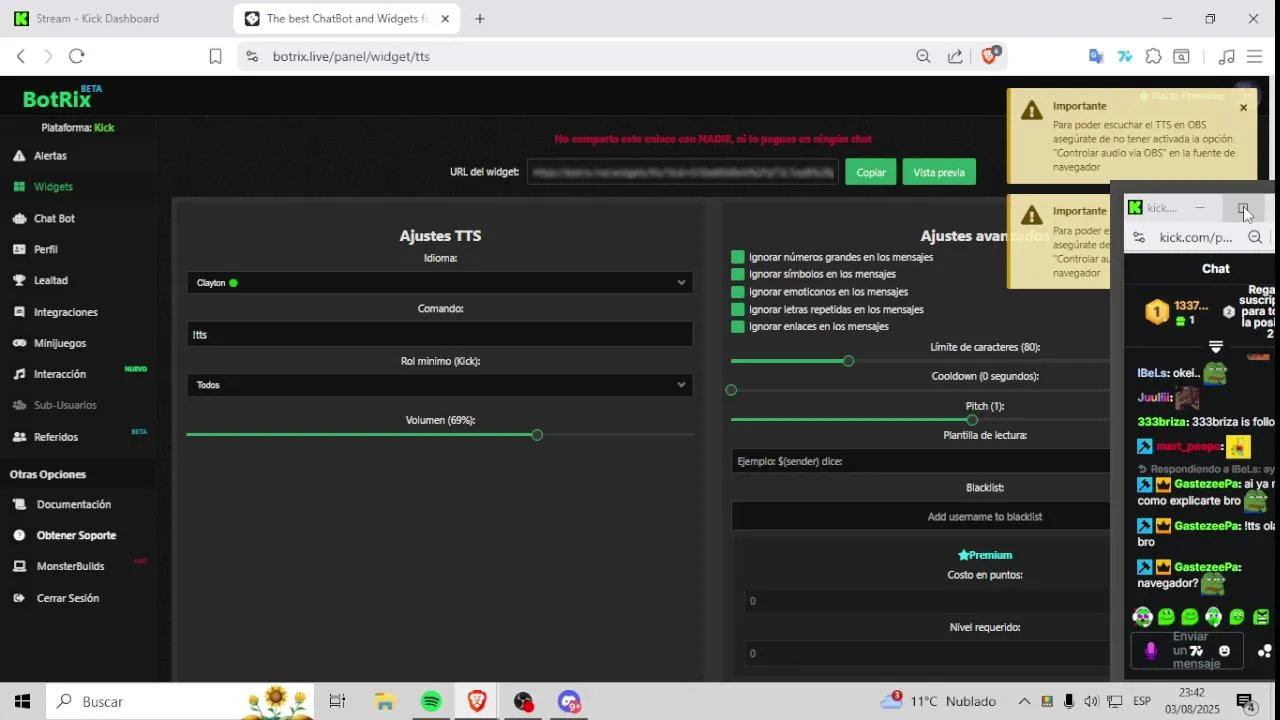Open the Interacción music section
1280x720 pixels.
pos(49,374)
